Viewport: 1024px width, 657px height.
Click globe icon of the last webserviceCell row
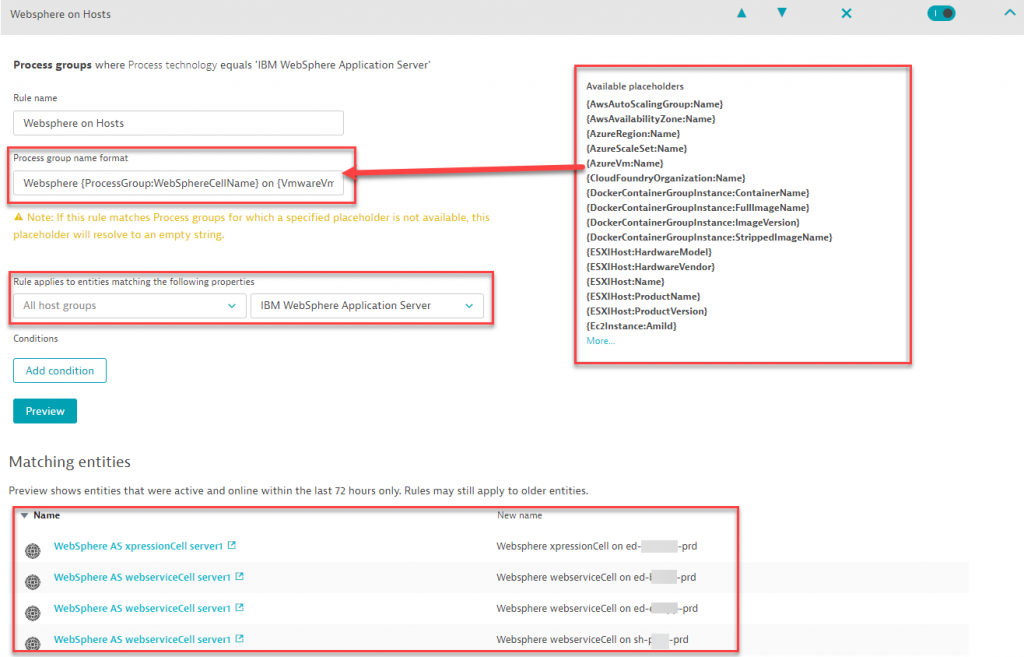(32, 641)
